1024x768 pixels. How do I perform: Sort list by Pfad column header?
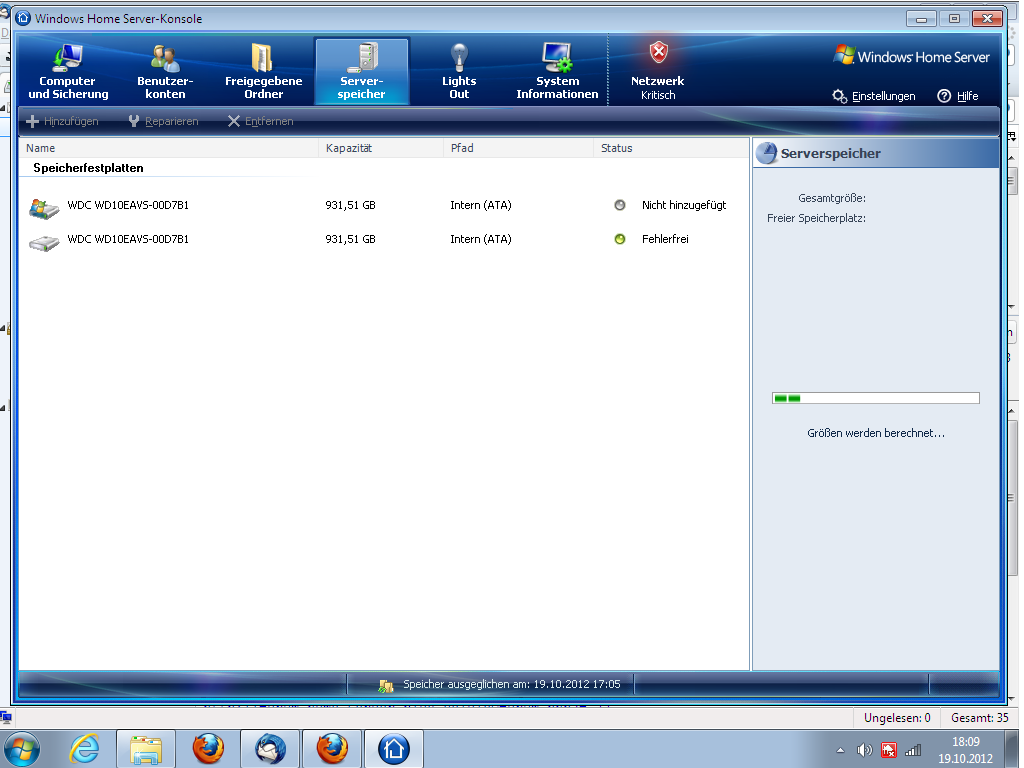click(x=519, y=148)
